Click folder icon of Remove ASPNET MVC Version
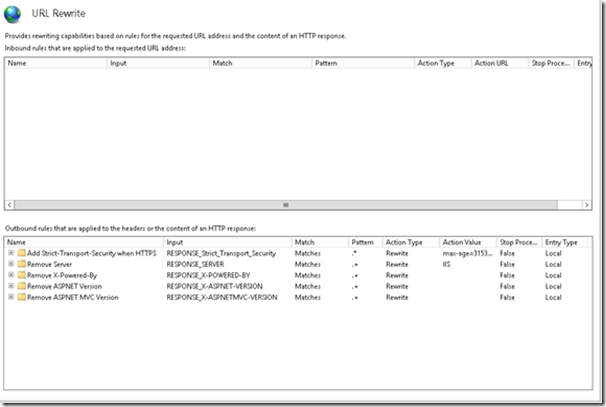 click(21, 298)
